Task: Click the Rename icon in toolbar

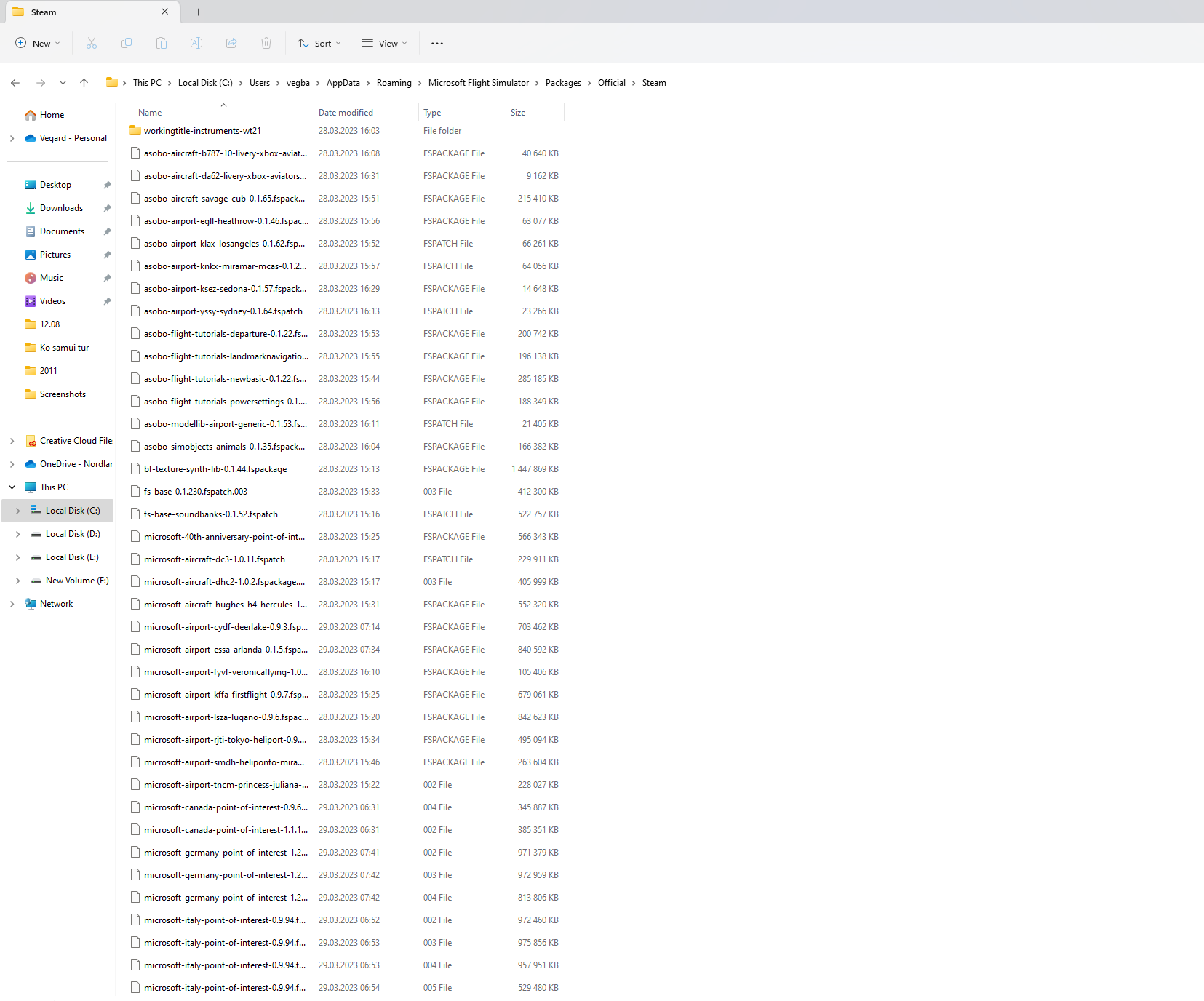Action: click(196, 44)
